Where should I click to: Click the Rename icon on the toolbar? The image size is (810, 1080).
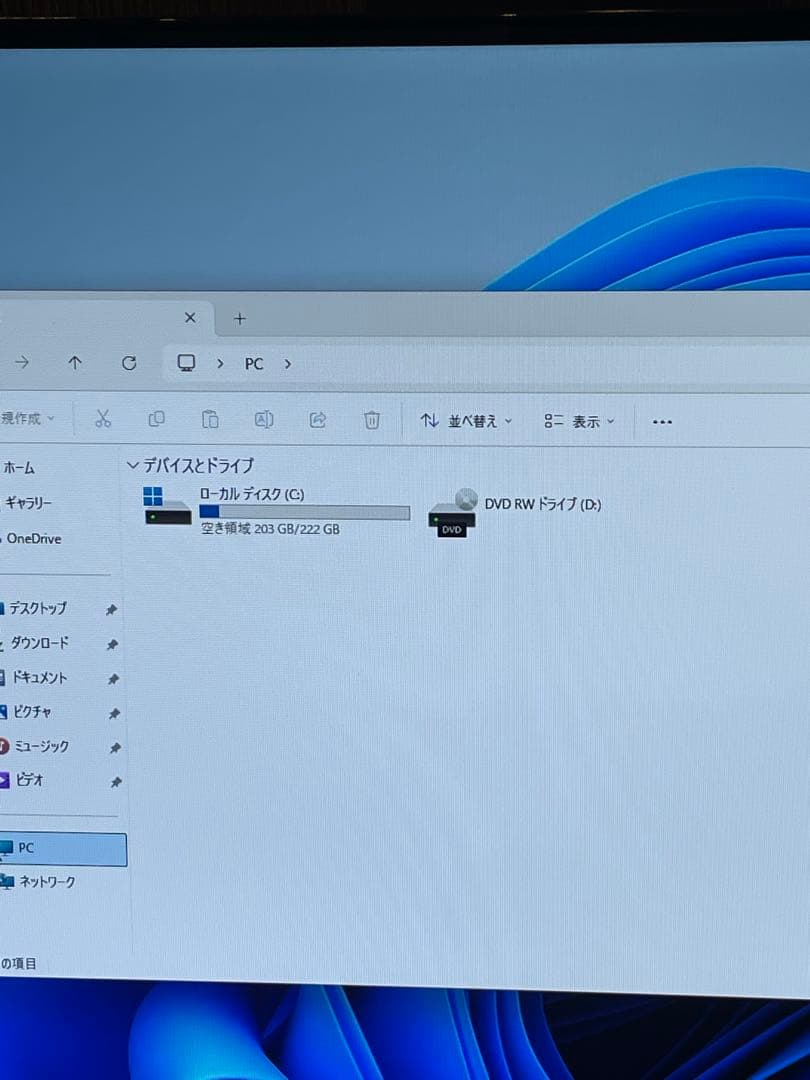pos(264,420)
